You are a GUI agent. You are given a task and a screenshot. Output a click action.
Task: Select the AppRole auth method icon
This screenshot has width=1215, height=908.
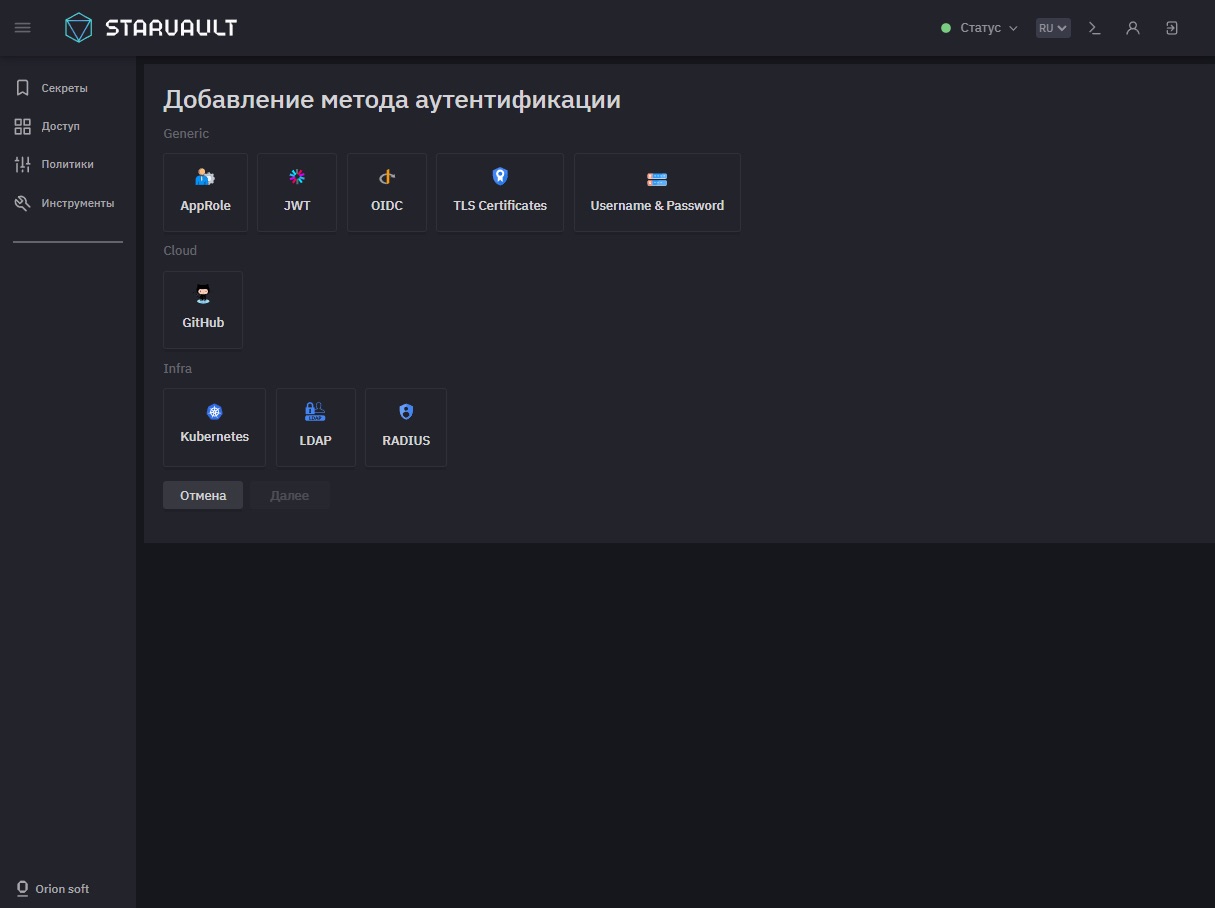(x=205, y=177)
